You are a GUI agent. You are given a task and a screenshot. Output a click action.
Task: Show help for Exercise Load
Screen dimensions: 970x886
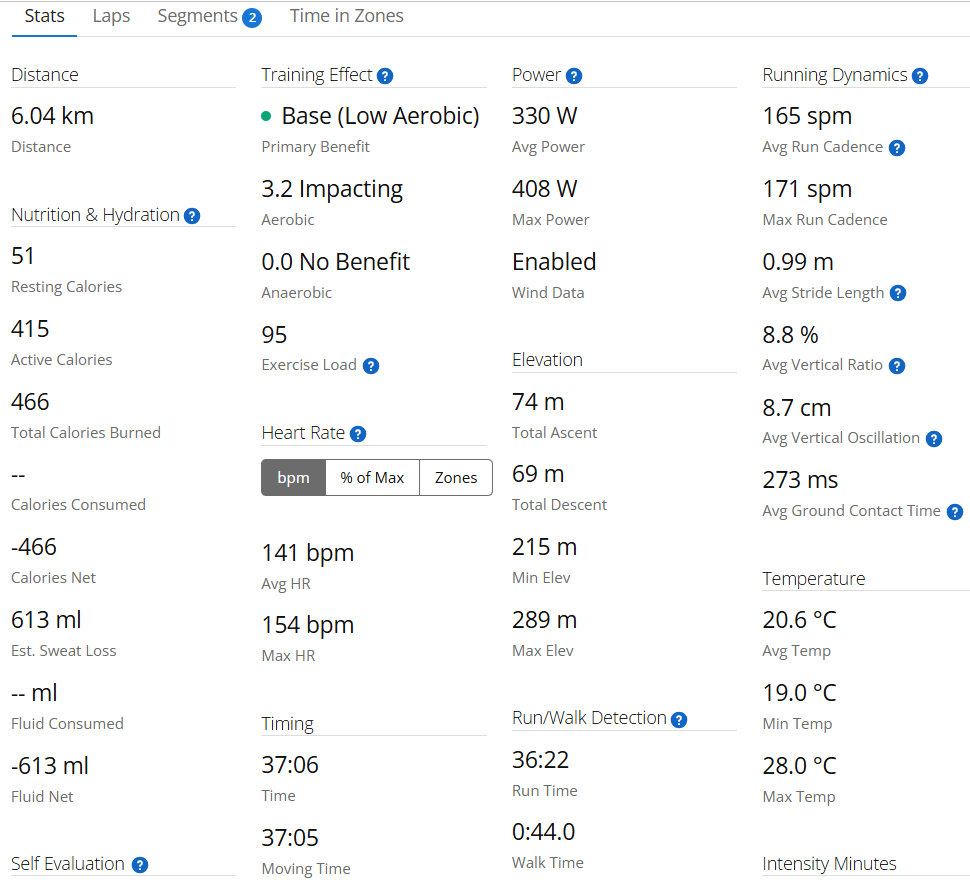371,366
